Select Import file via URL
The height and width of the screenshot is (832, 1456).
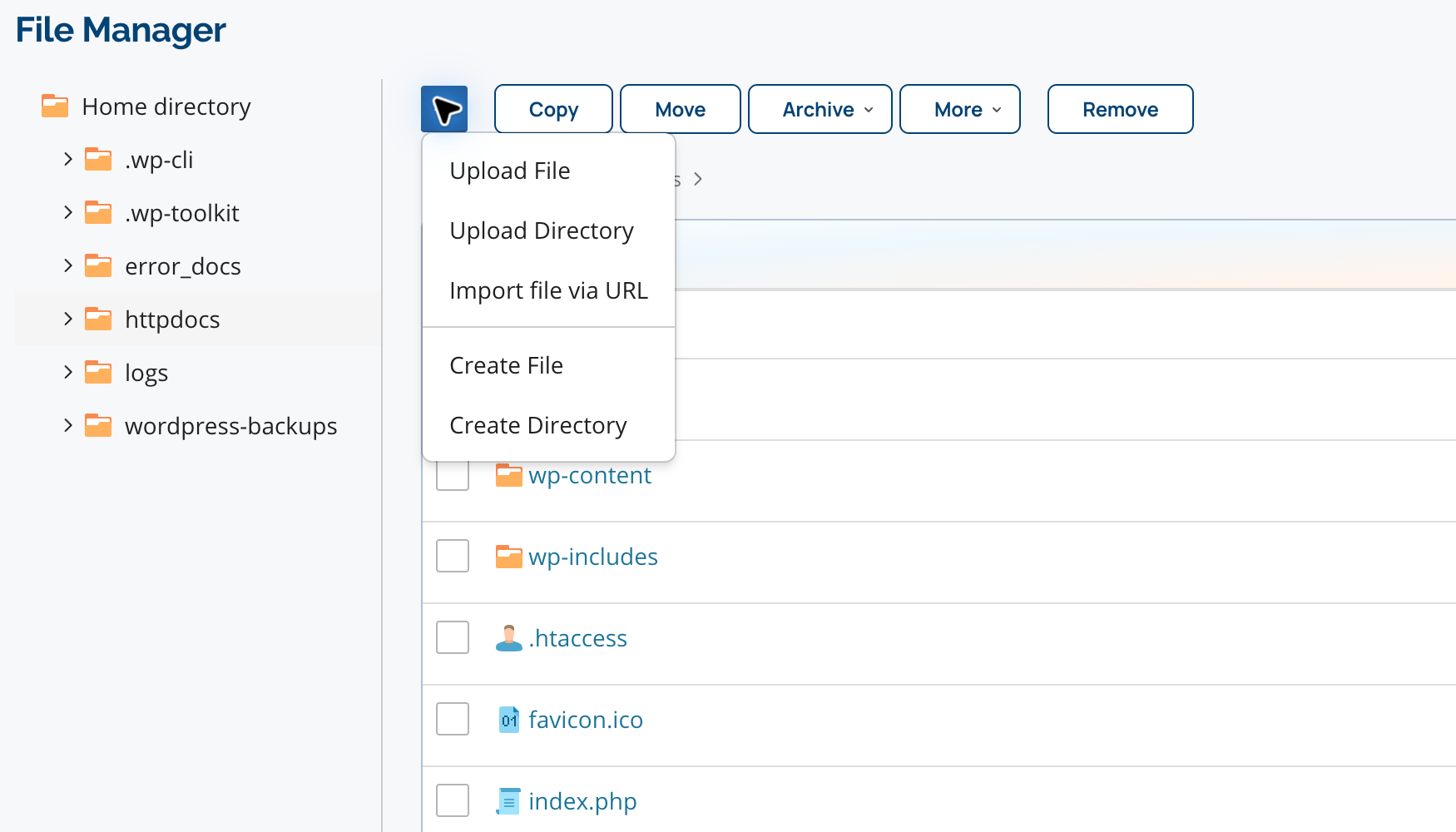click(549, 290)
